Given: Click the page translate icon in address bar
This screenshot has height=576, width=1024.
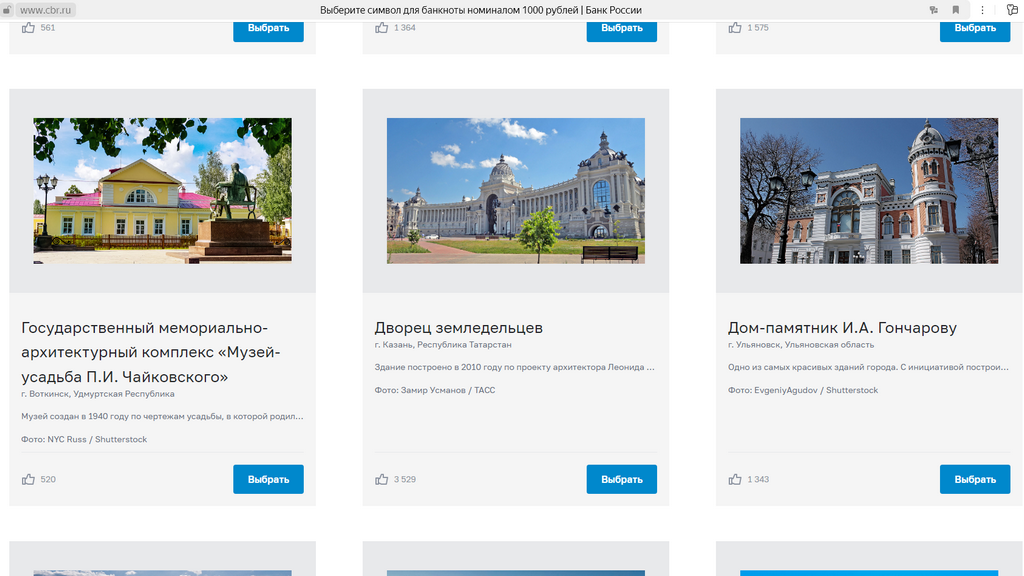Looking at the screenshot, I should point(933,10).
